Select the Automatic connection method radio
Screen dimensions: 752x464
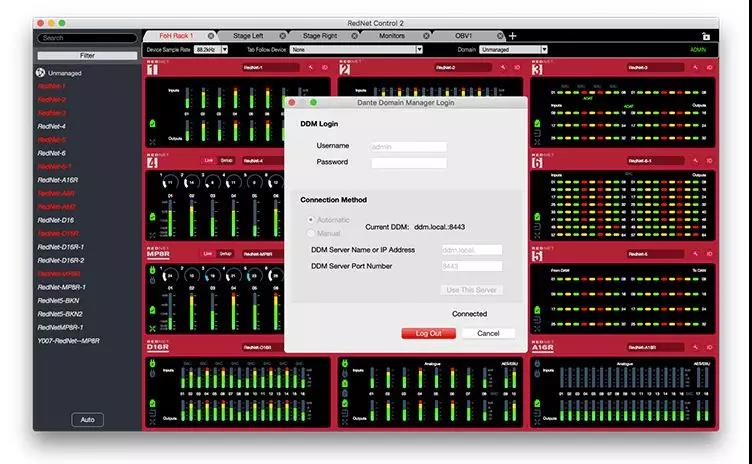[311, 220]
